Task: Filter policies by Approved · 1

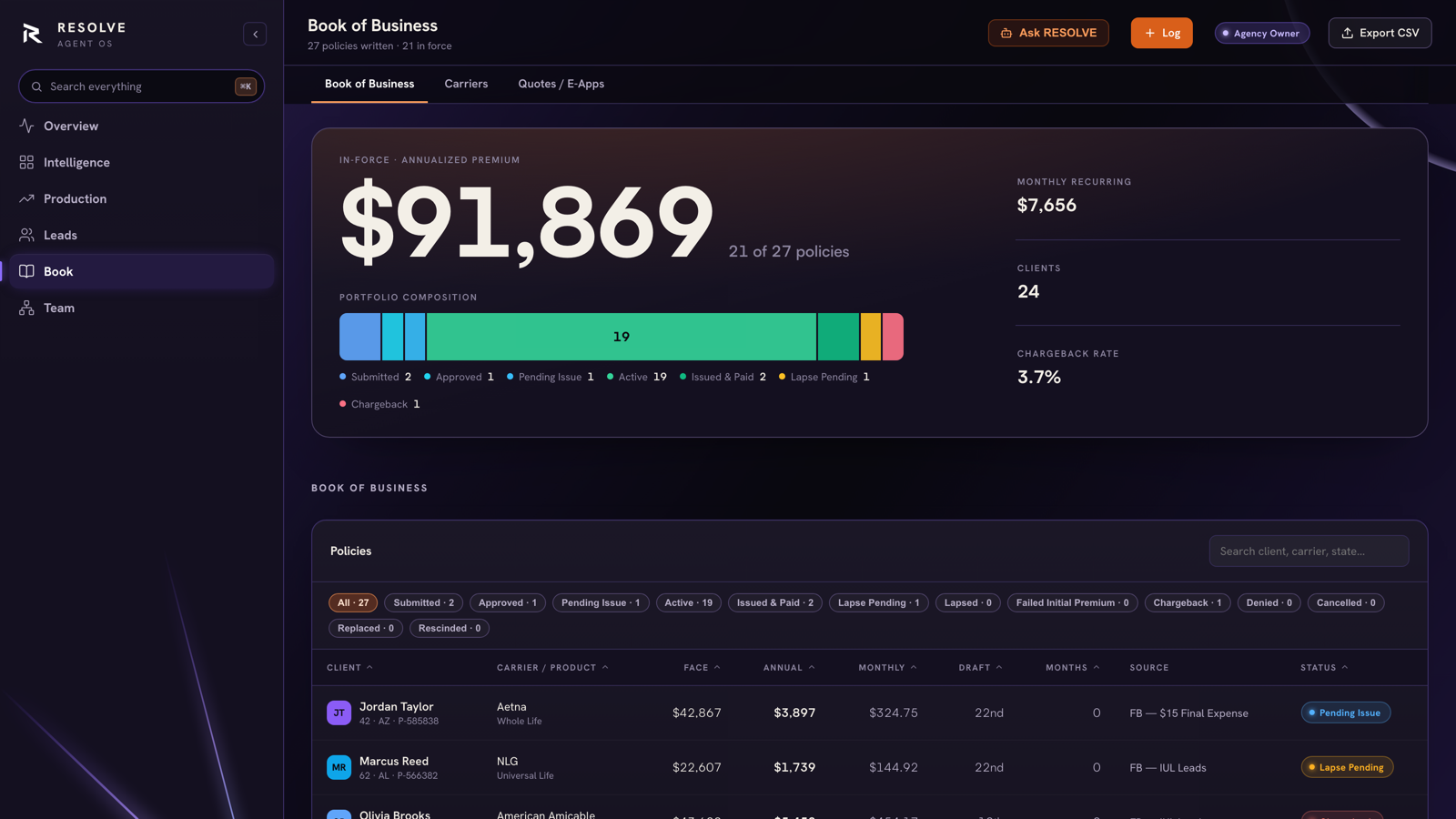Action: (508, 602)
